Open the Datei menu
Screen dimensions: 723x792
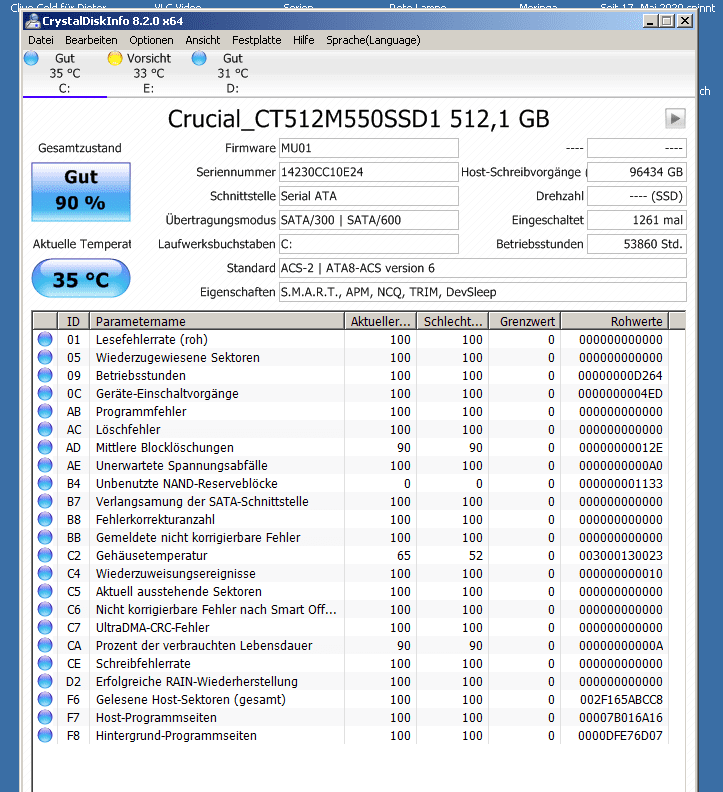(41, 40)
